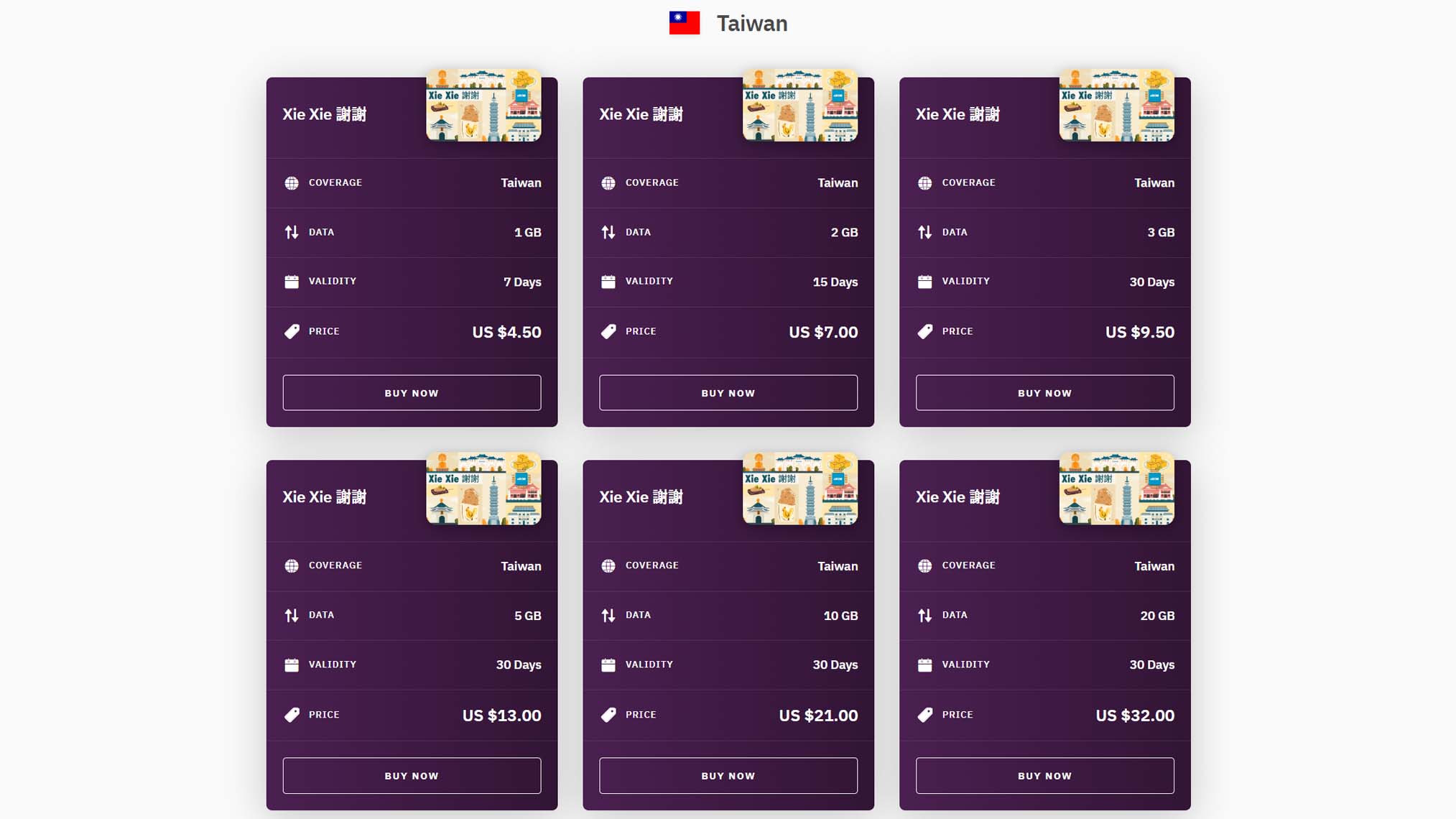
Task: Click Buy Now for 10 GB plan
Action: pos(728,776)
